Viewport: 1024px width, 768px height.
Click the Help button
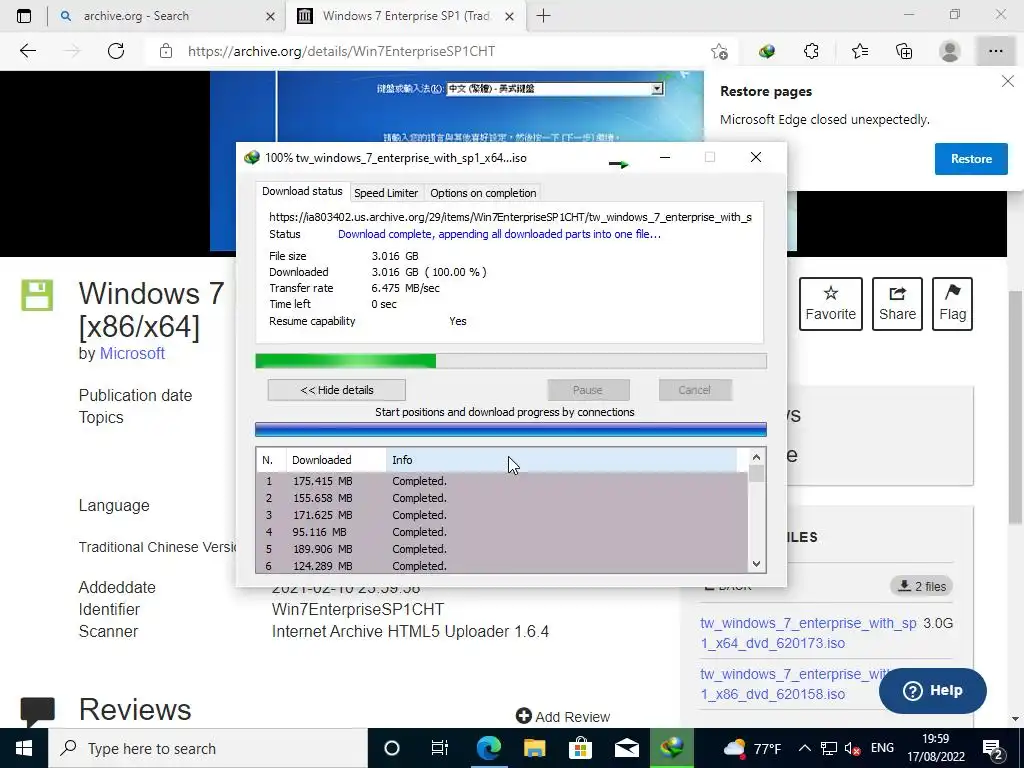point(933,690)
